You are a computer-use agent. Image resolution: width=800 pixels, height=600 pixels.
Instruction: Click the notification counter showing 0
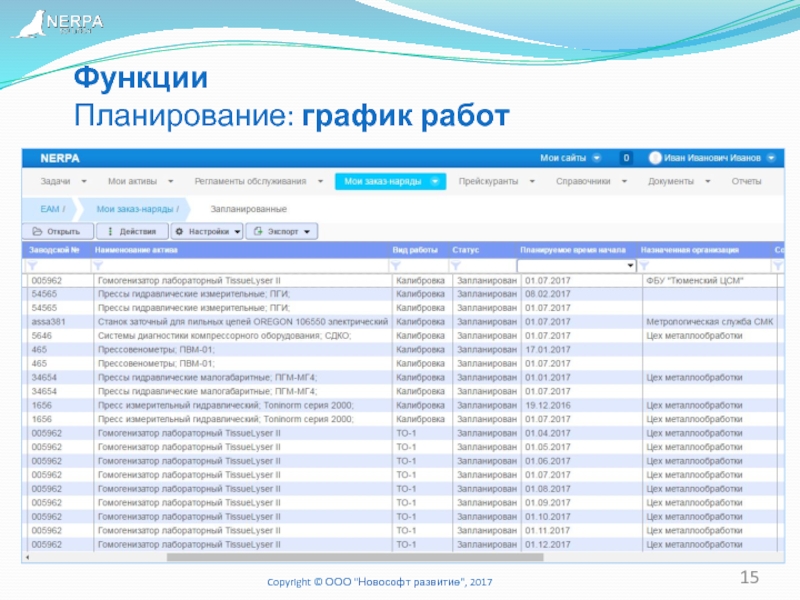[626, 158]
